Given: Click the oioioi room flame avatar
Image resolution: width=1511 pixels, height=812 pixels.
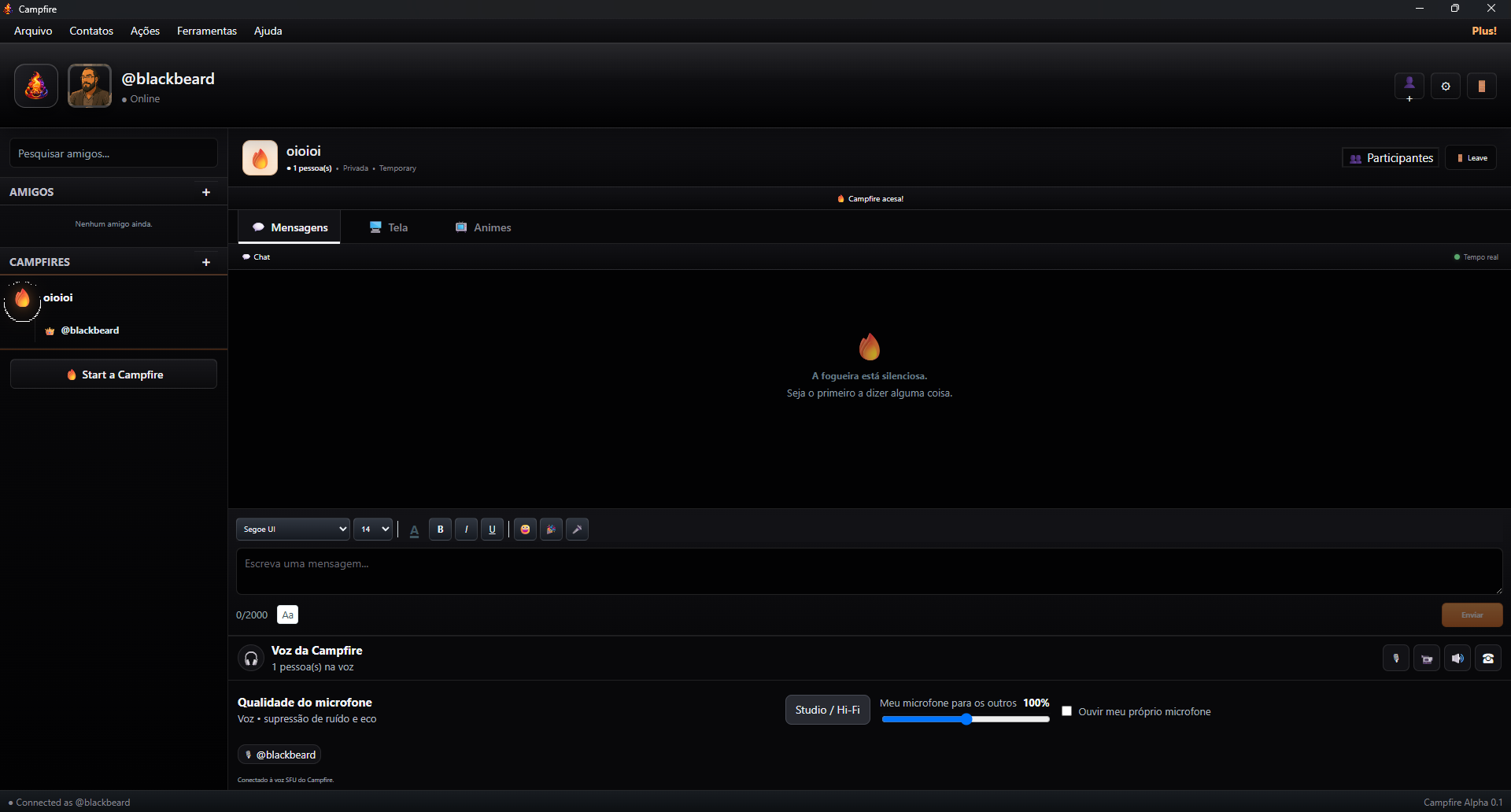Looking at the screenshot, I should [260, 158].
